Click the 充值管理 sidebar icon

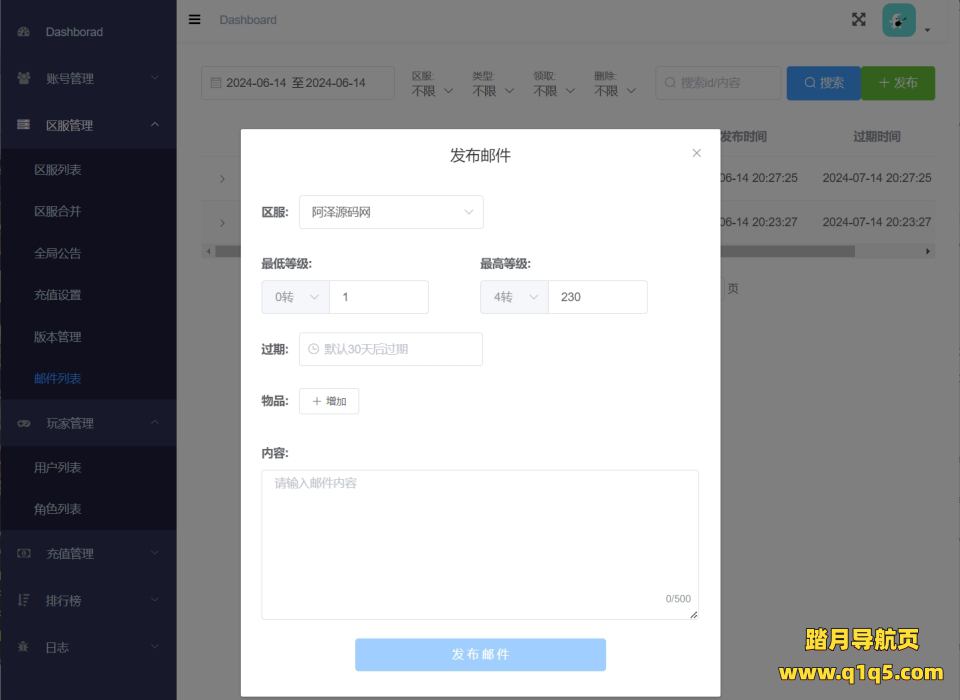(24, 553)
